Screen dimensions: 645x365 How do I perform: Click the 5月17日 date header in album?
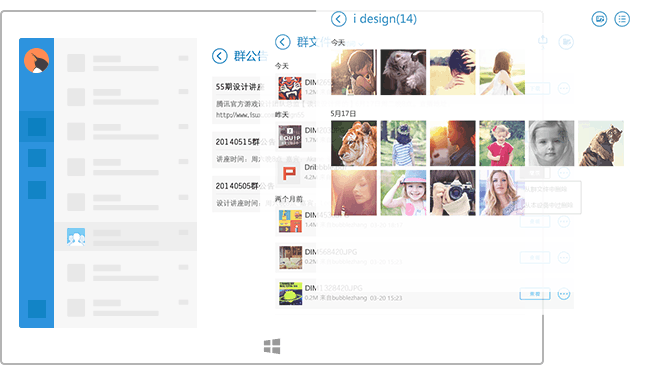point(343,113)
